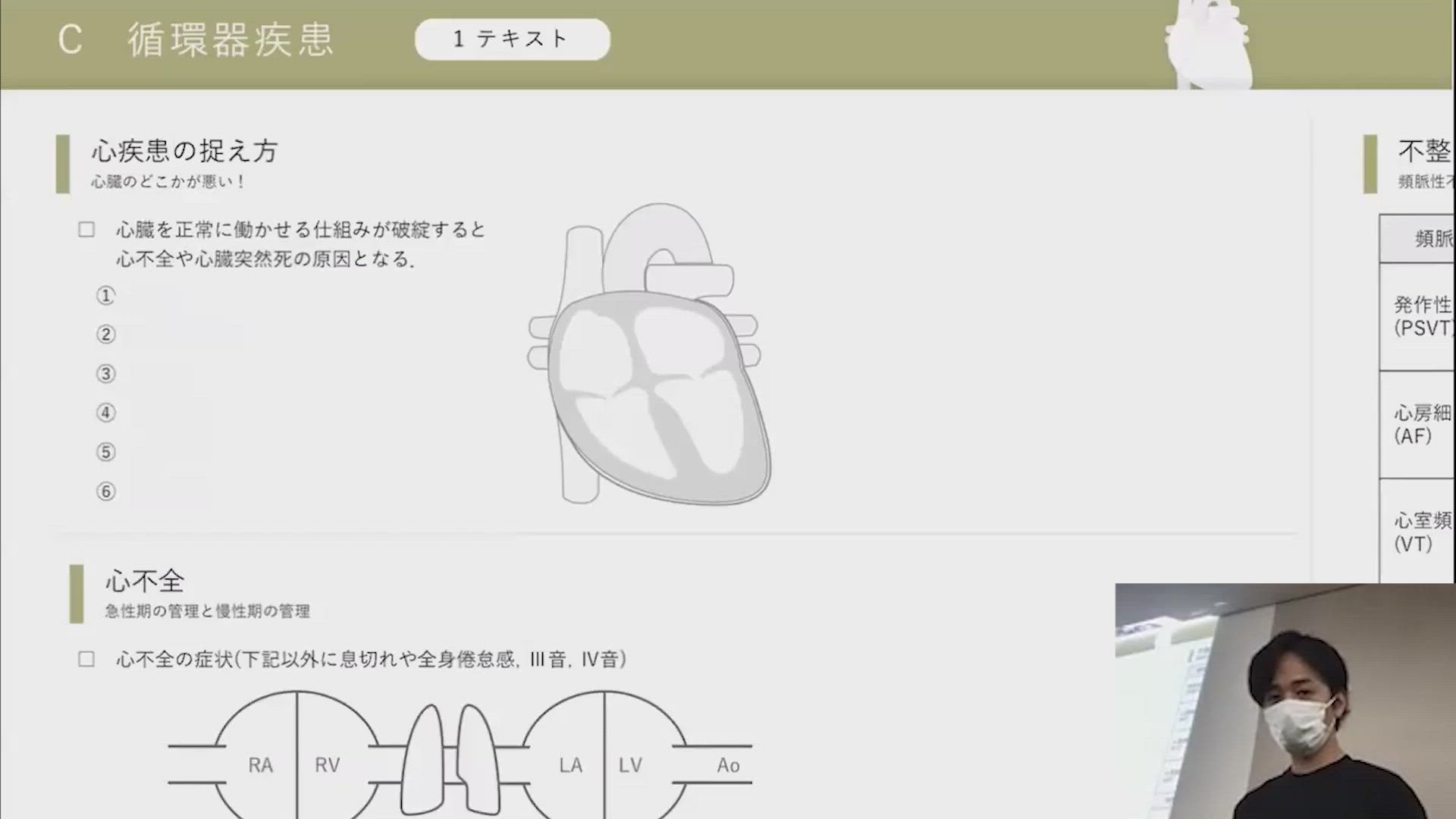Check the box beside 心臓を正常に働かせる仕組み

point(86,230)
